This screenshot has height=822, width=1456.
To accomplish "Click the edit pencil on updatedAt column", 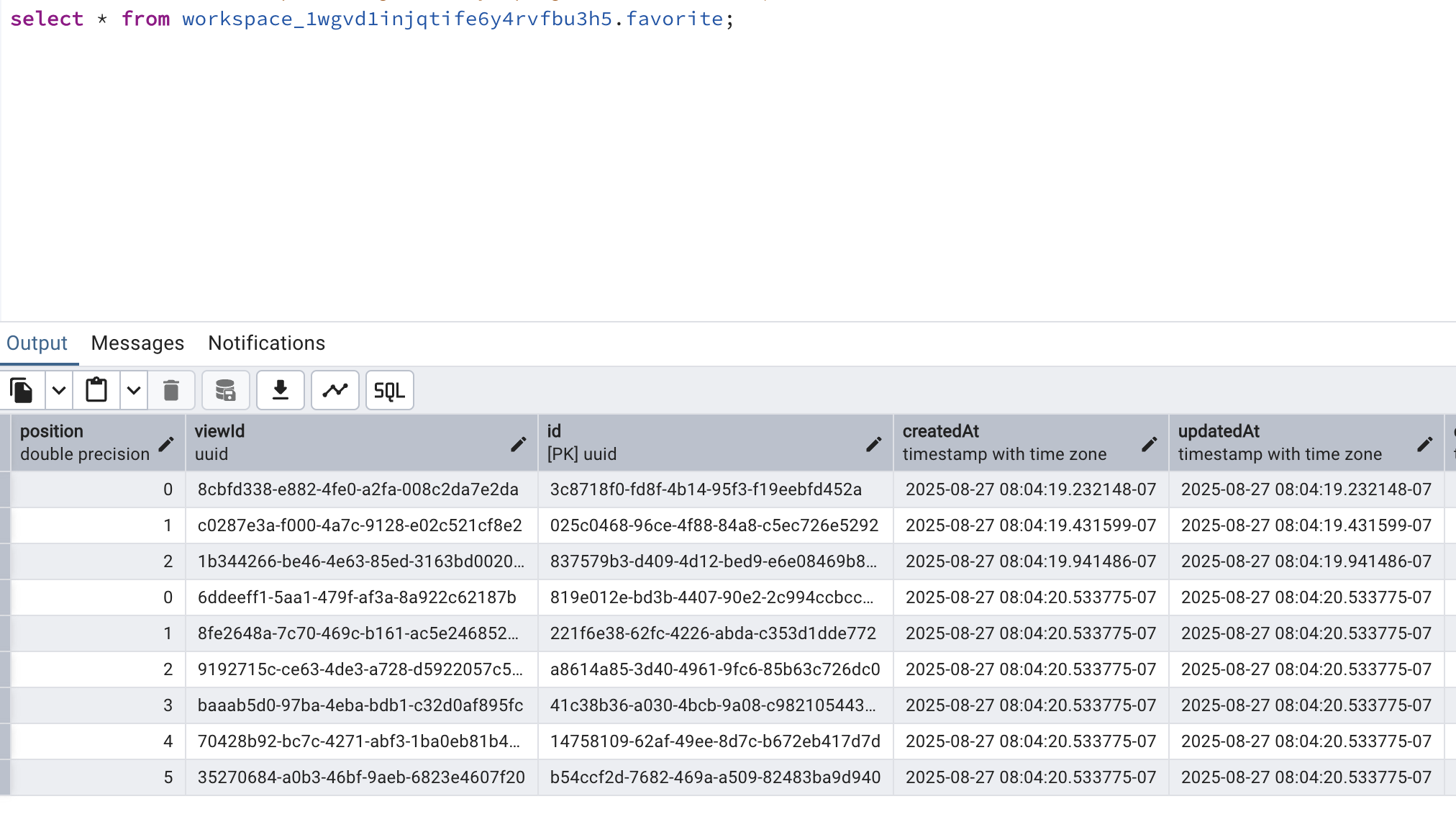I will (1424, 444).
